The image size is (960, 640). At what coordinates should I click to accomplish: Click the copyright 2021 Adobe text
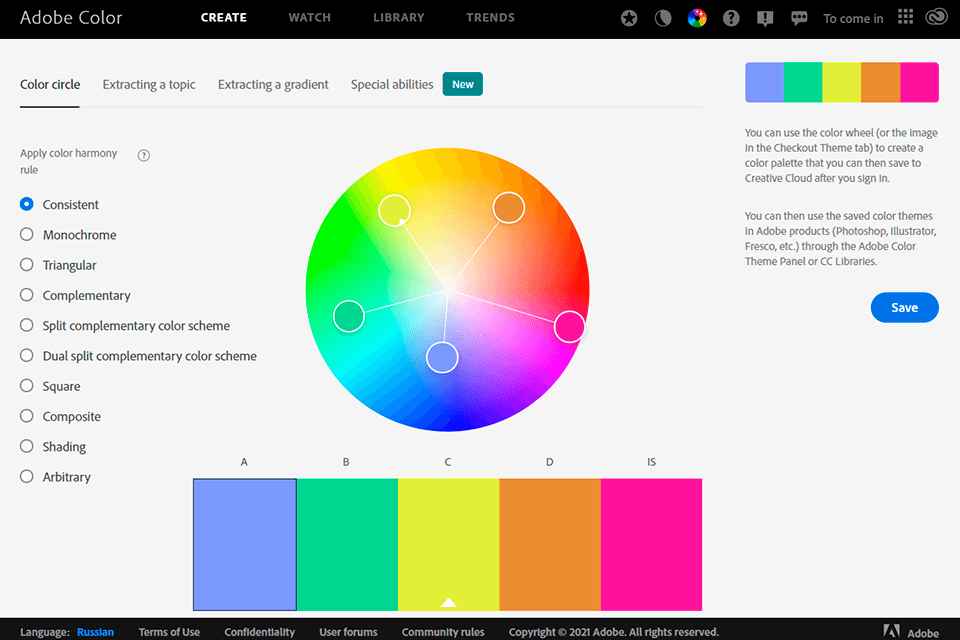(x=613, y=632)
